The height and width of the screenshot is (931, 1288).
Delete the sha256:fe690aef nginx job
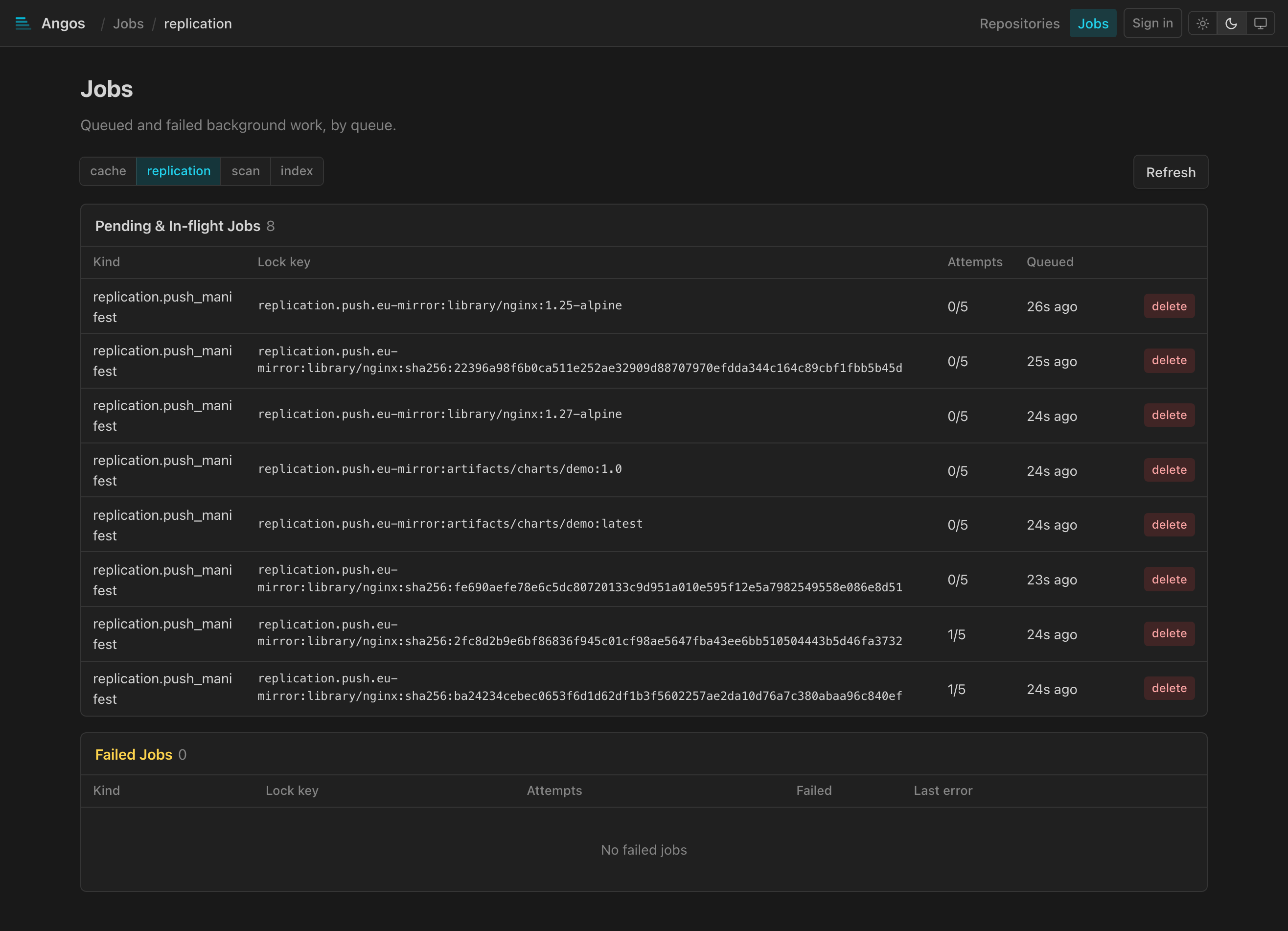(1169, 580)
